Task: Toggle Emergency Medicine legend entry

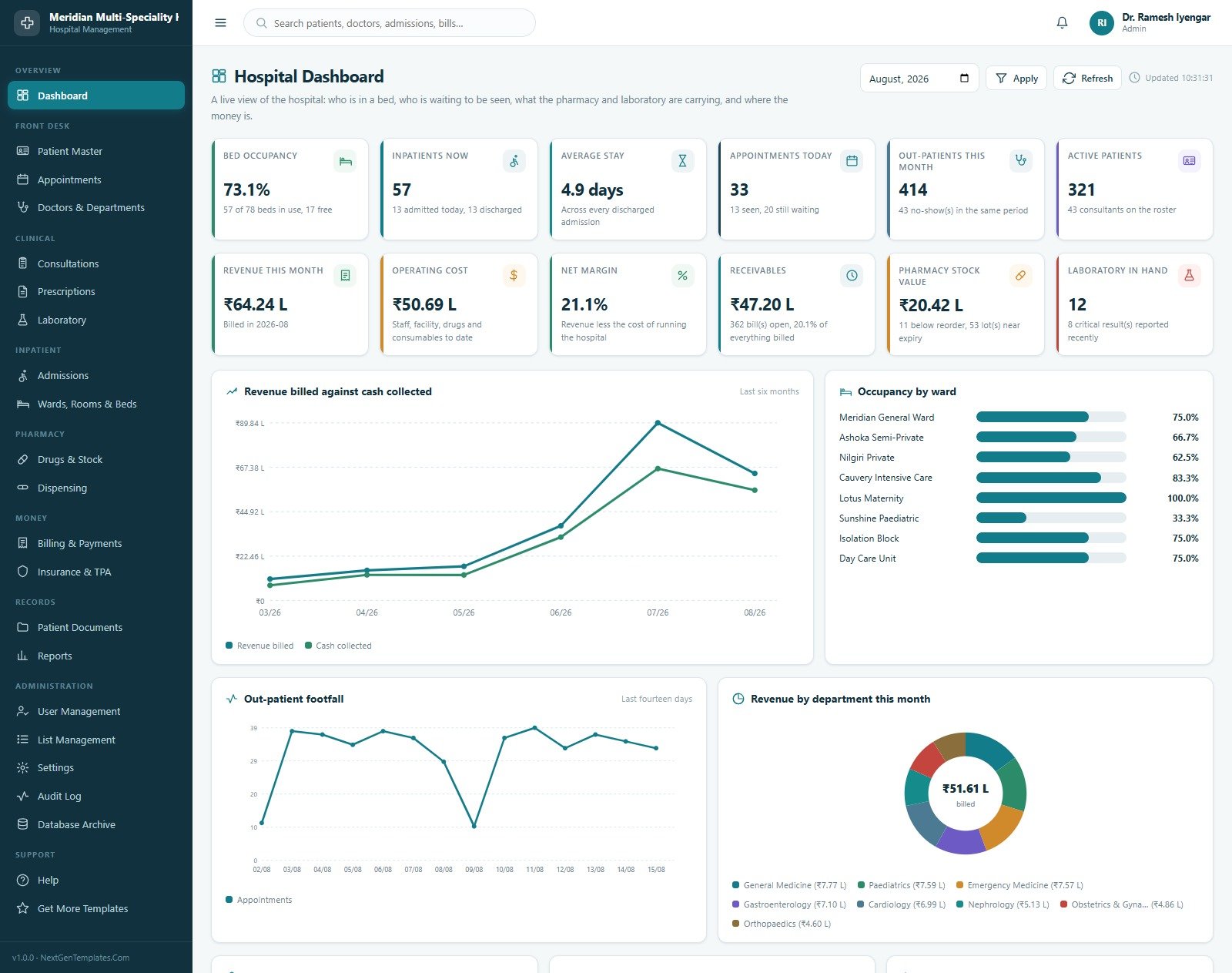Action: tap(1019, 885)
